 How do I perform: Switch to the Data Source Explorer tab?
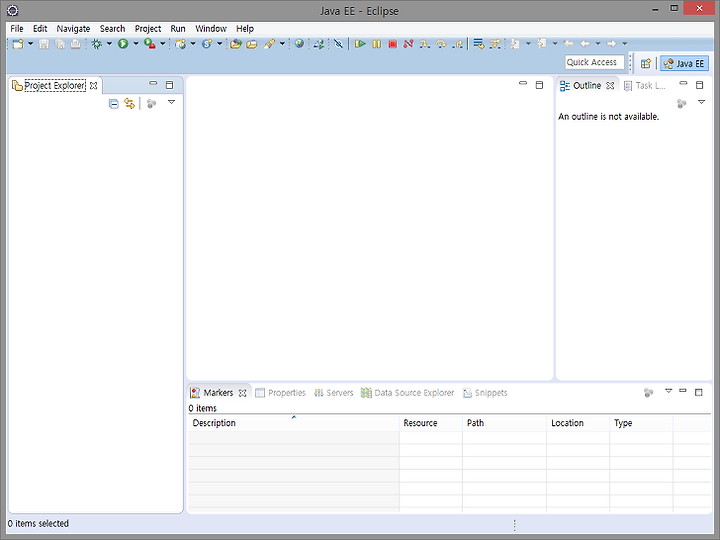(407, 393)
